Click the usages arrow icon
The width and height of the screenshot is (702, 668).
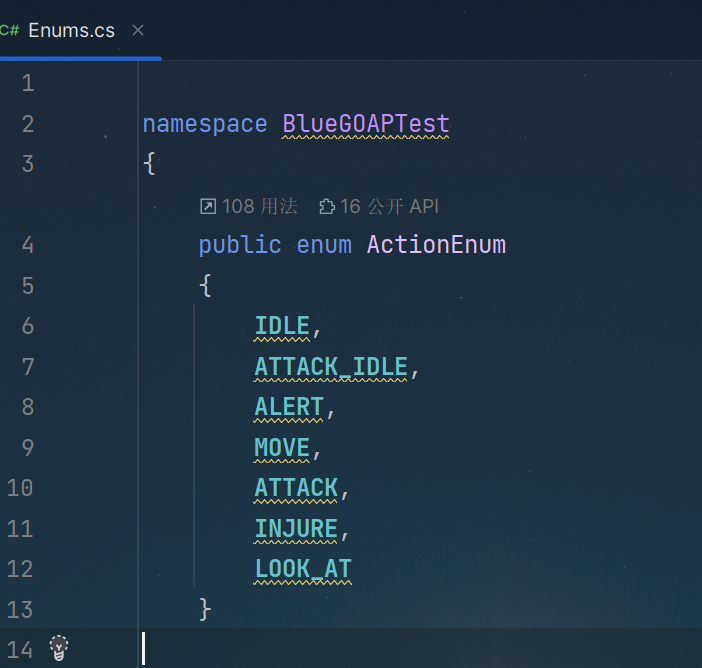tap(208, 206)
